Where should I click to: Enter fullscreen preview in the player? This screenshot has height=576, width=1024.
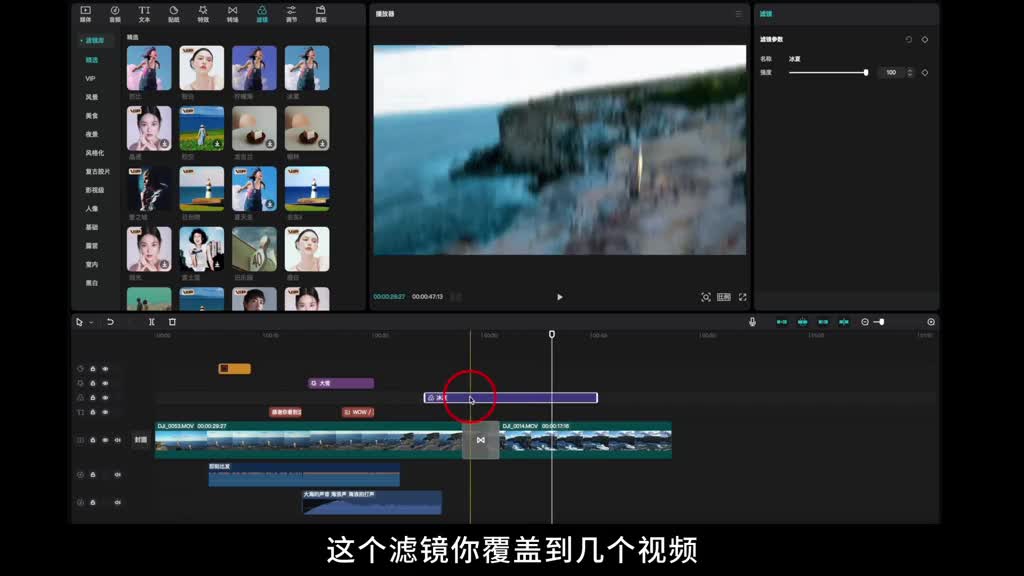coord(742,297)
